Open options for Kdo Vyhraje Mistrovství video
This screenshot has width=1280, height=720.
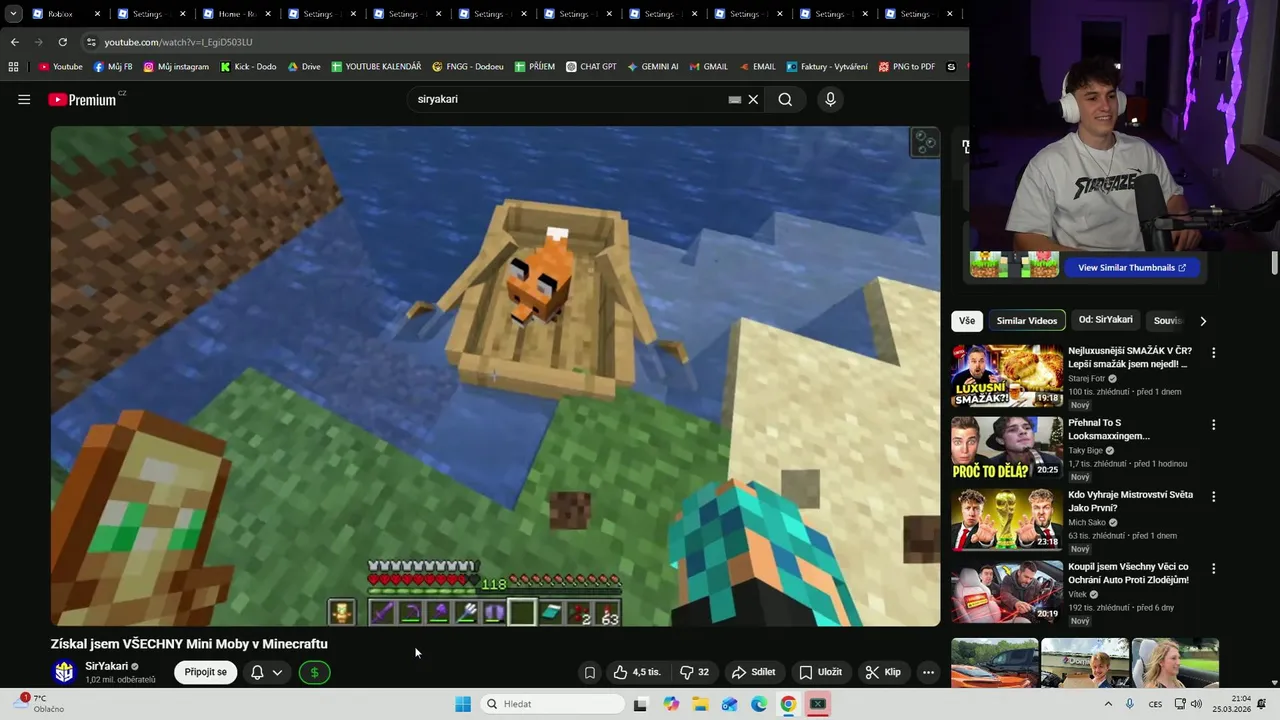point(1213,497)
